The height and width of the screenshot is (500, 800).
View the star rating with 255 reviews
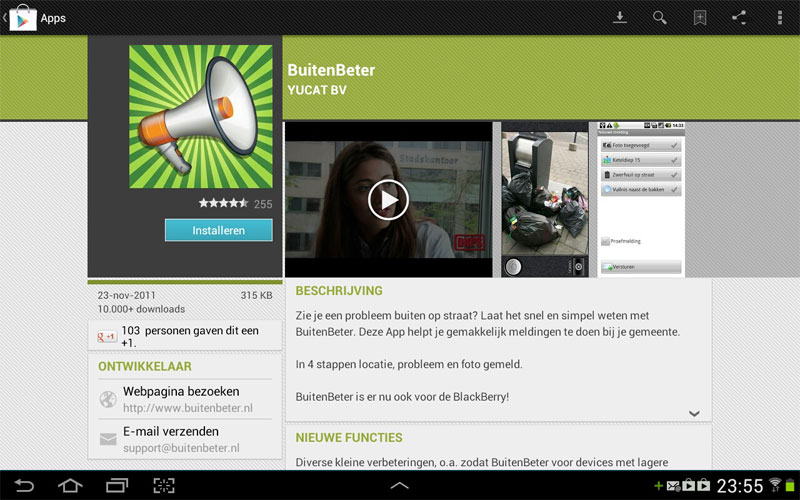pos(235,204)
